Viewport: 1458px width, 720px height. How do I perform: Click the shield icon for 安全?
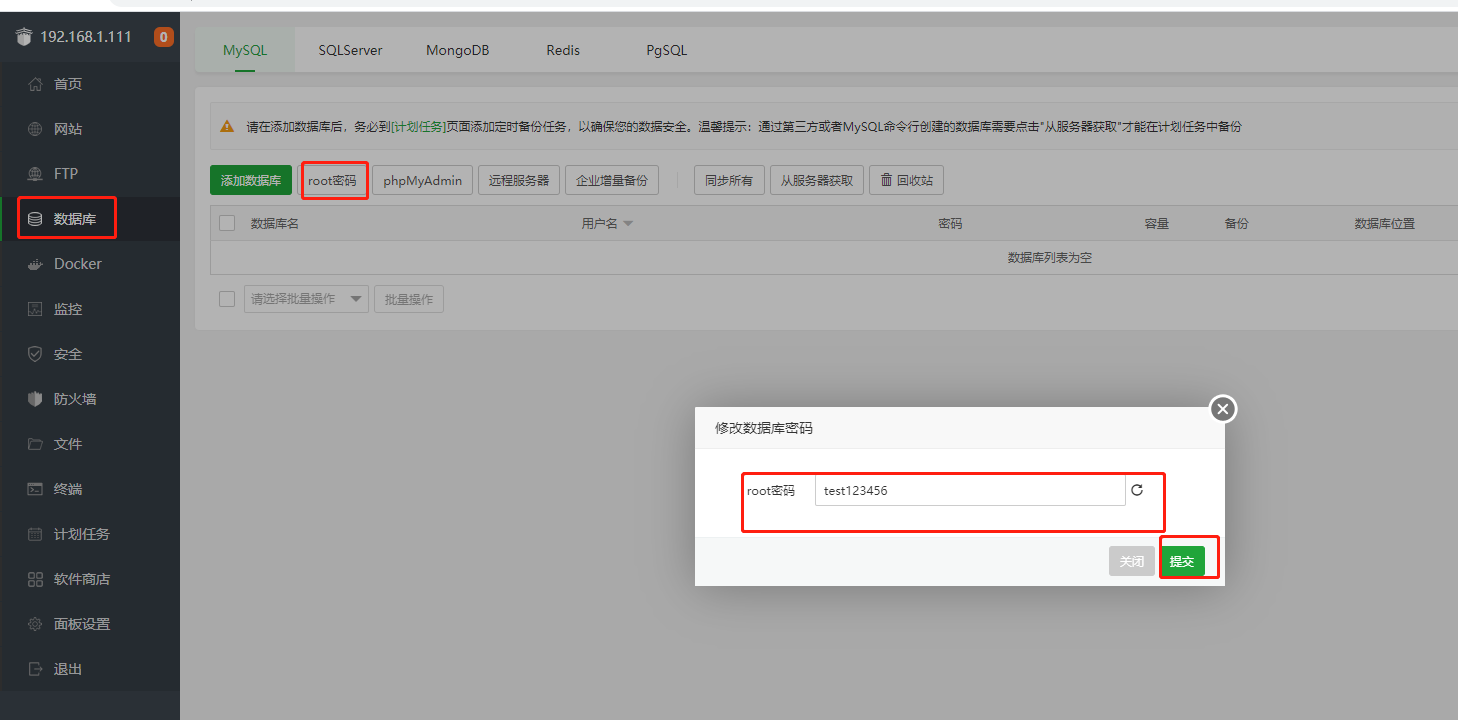(36, 354)
